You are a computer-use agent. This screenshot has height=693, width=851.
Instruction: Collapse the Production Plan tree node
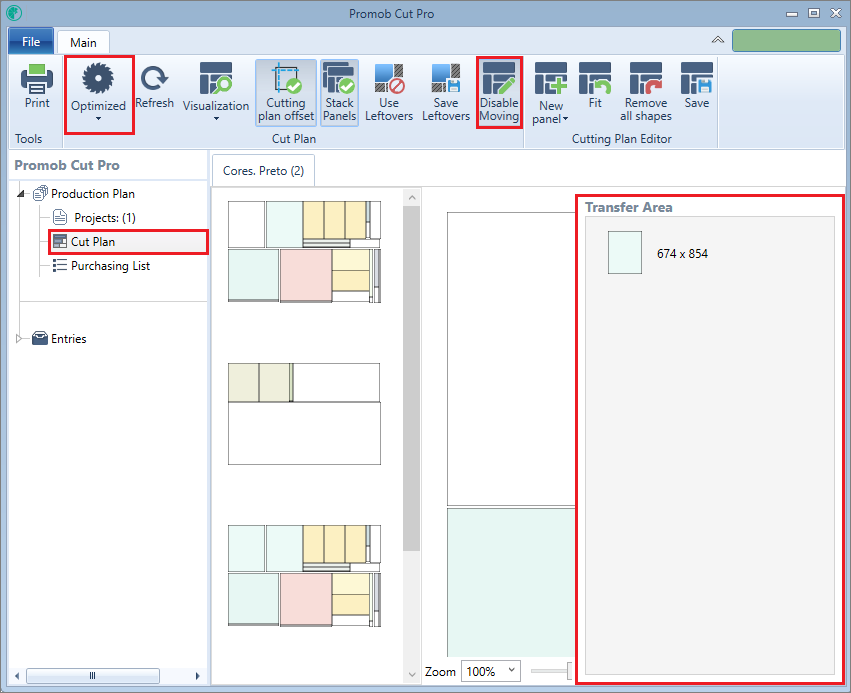point(21,194)
